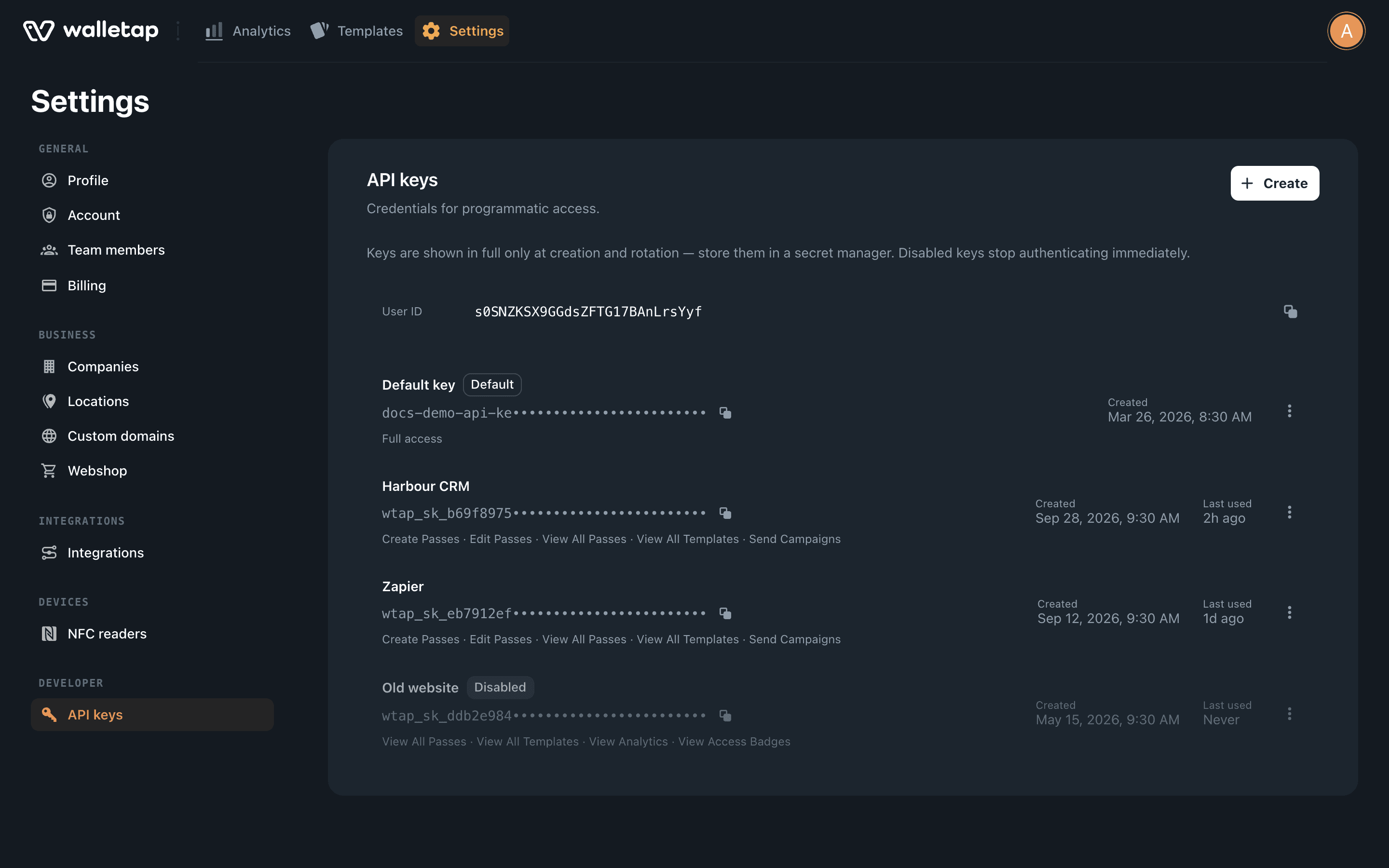Open Integrations page

point(152,553)
